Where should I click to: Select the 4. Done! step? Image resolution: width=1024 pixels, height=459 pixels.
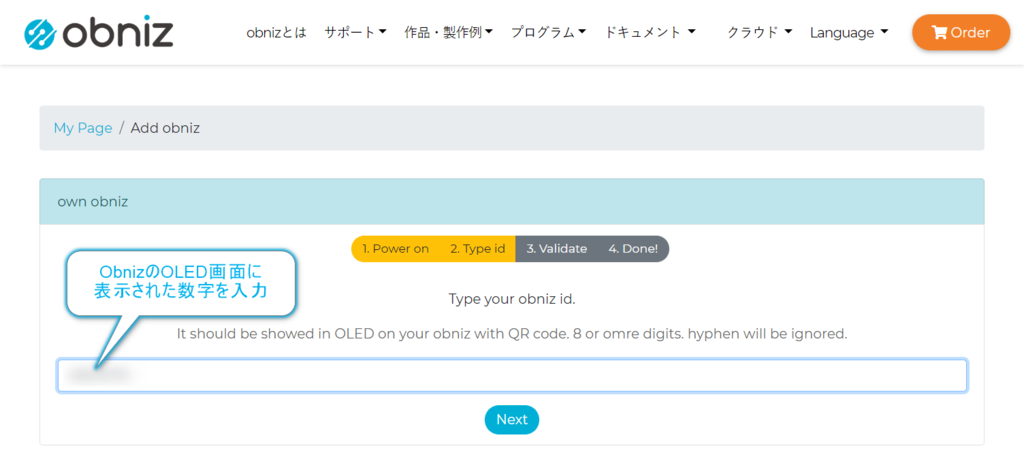coord(633,249)
